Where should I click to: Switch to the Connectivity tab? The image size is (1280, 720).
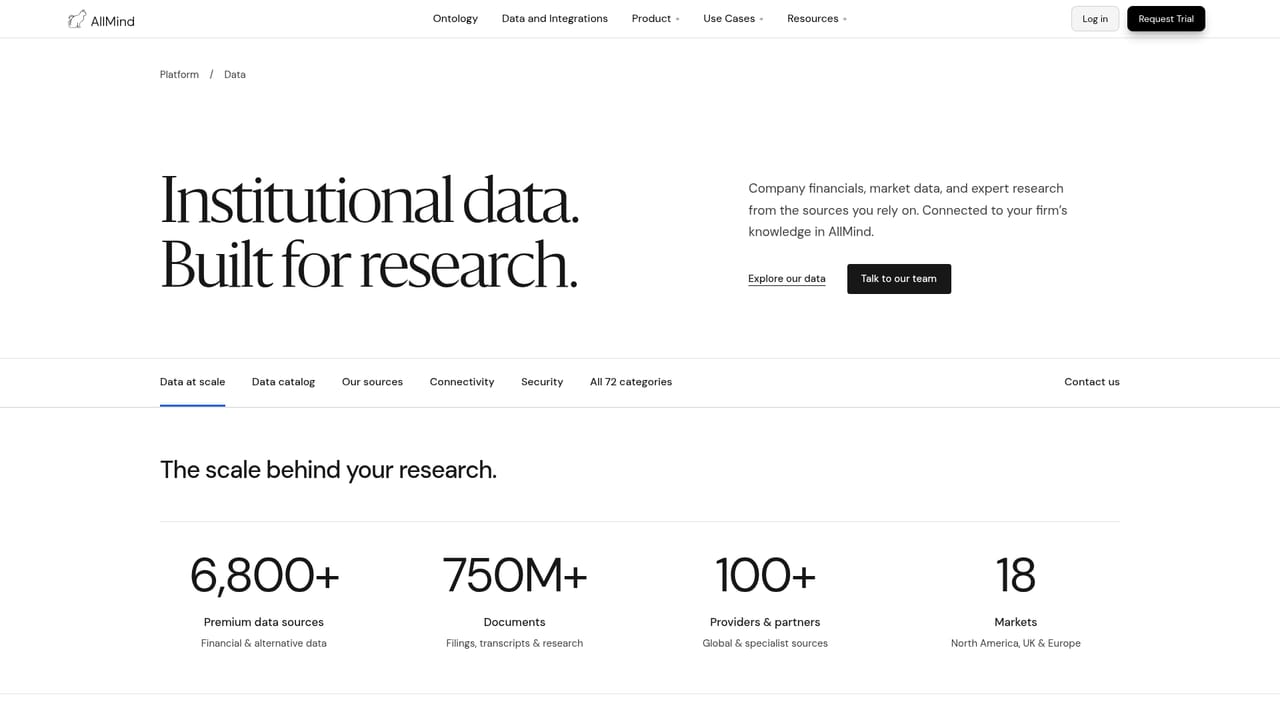pyautogui.click(x=462, y=382)
